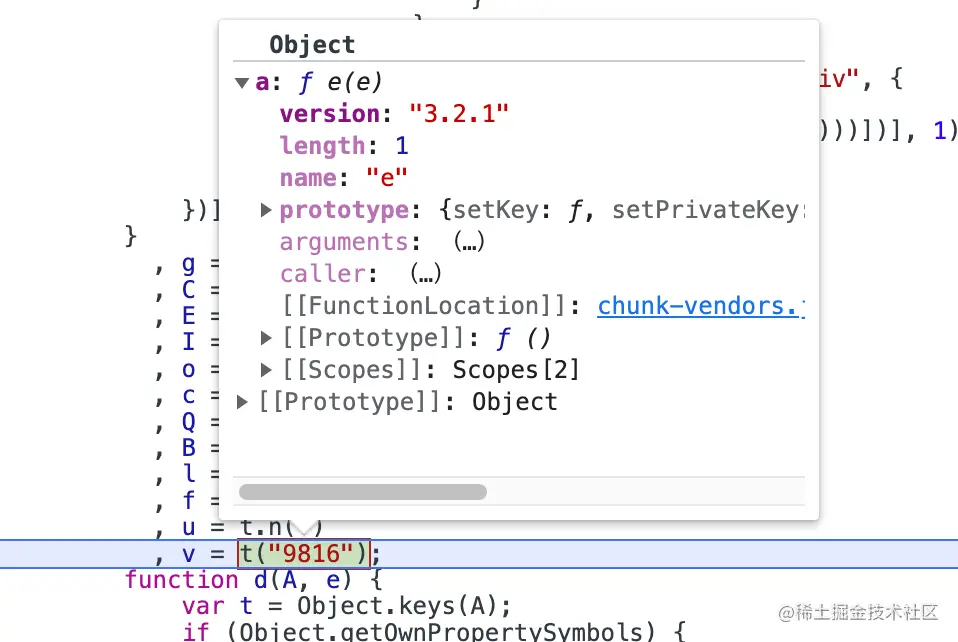
Task: Click the 'var t = Object.keys(A)' line
Action: (346, 606)
